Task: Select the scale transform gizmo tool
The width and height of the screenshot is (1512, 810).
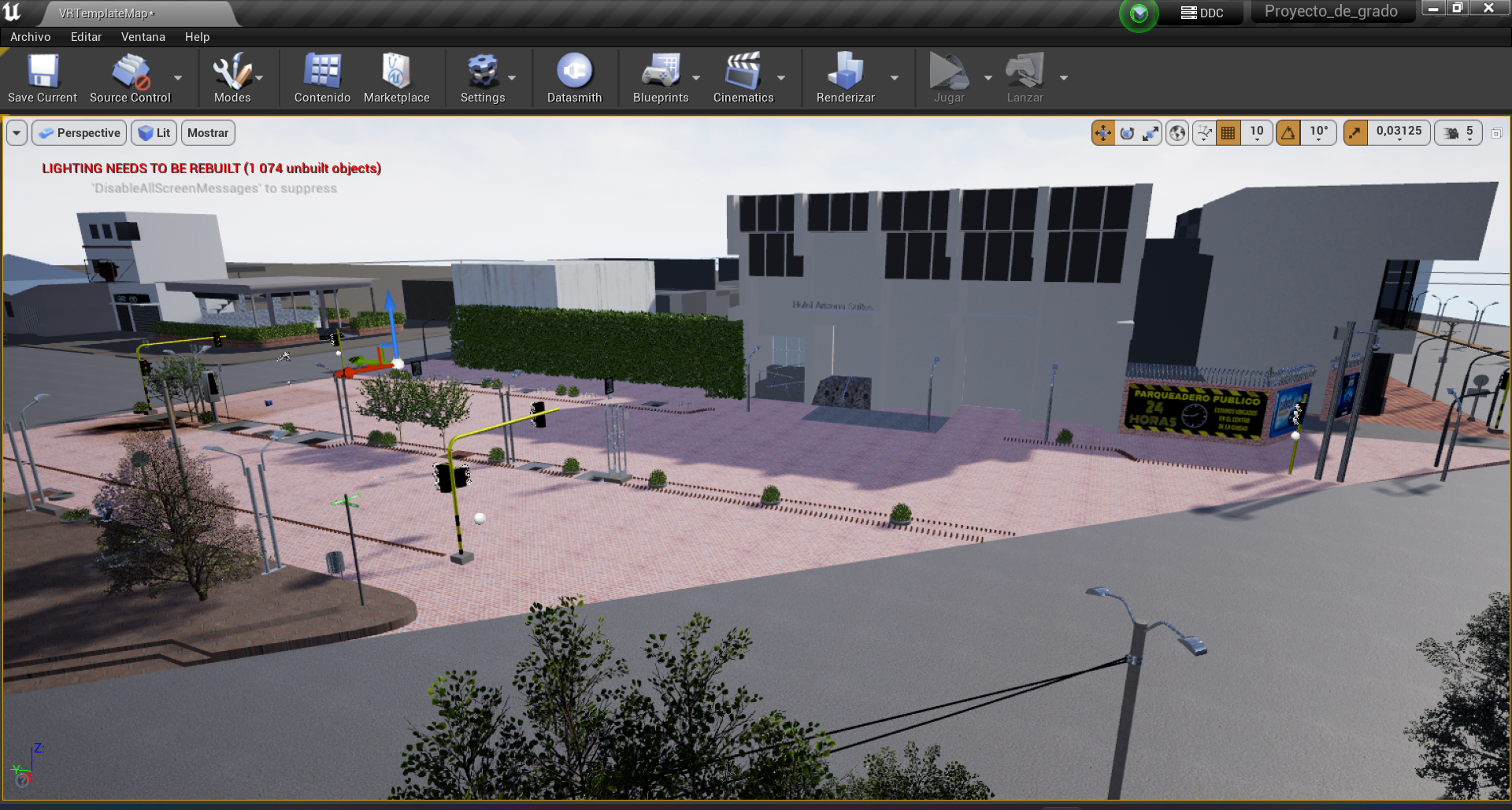Action: pyautogui.click(x=1151, y=133)
